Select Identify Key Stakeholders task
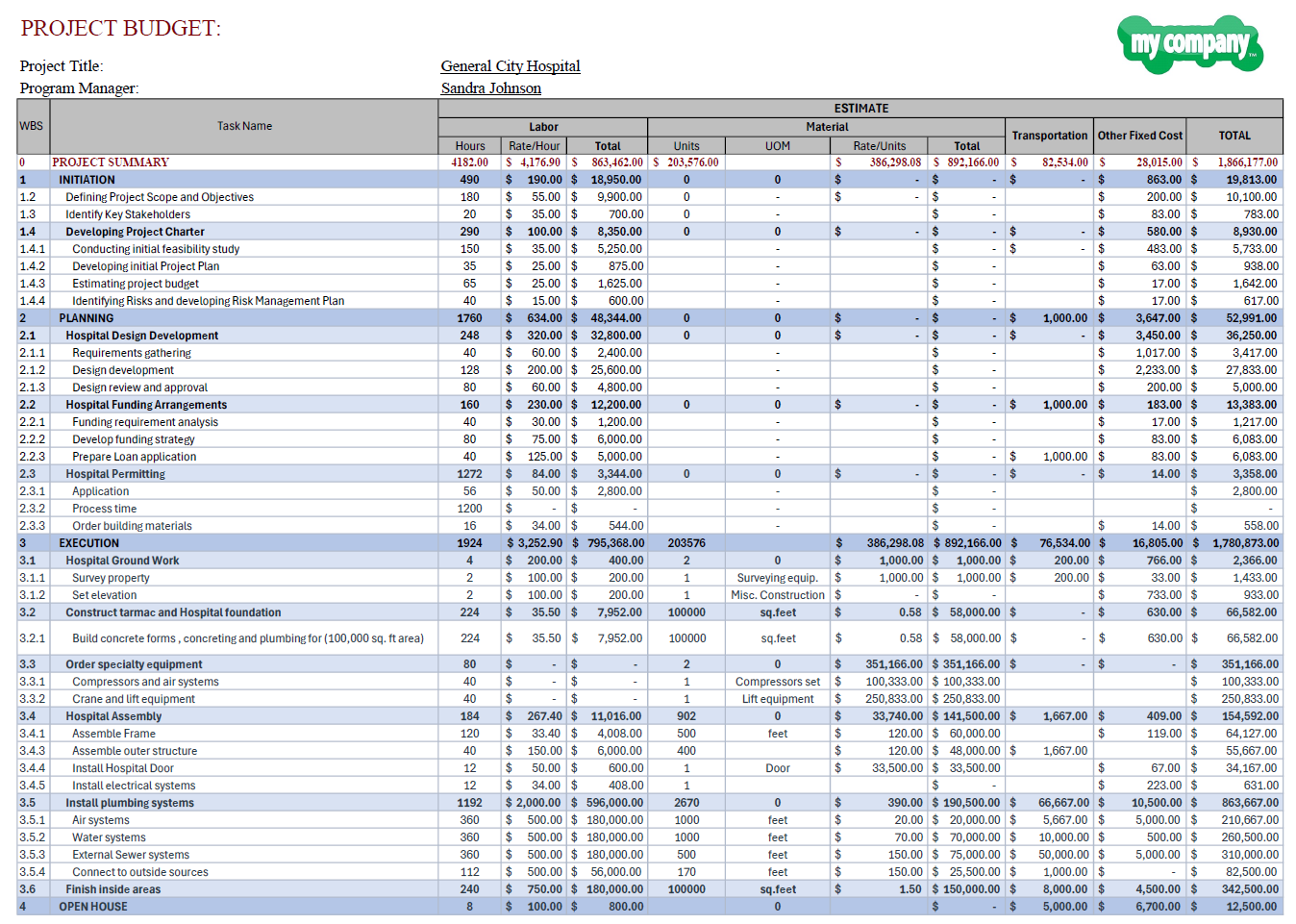 tap(128, 214)
